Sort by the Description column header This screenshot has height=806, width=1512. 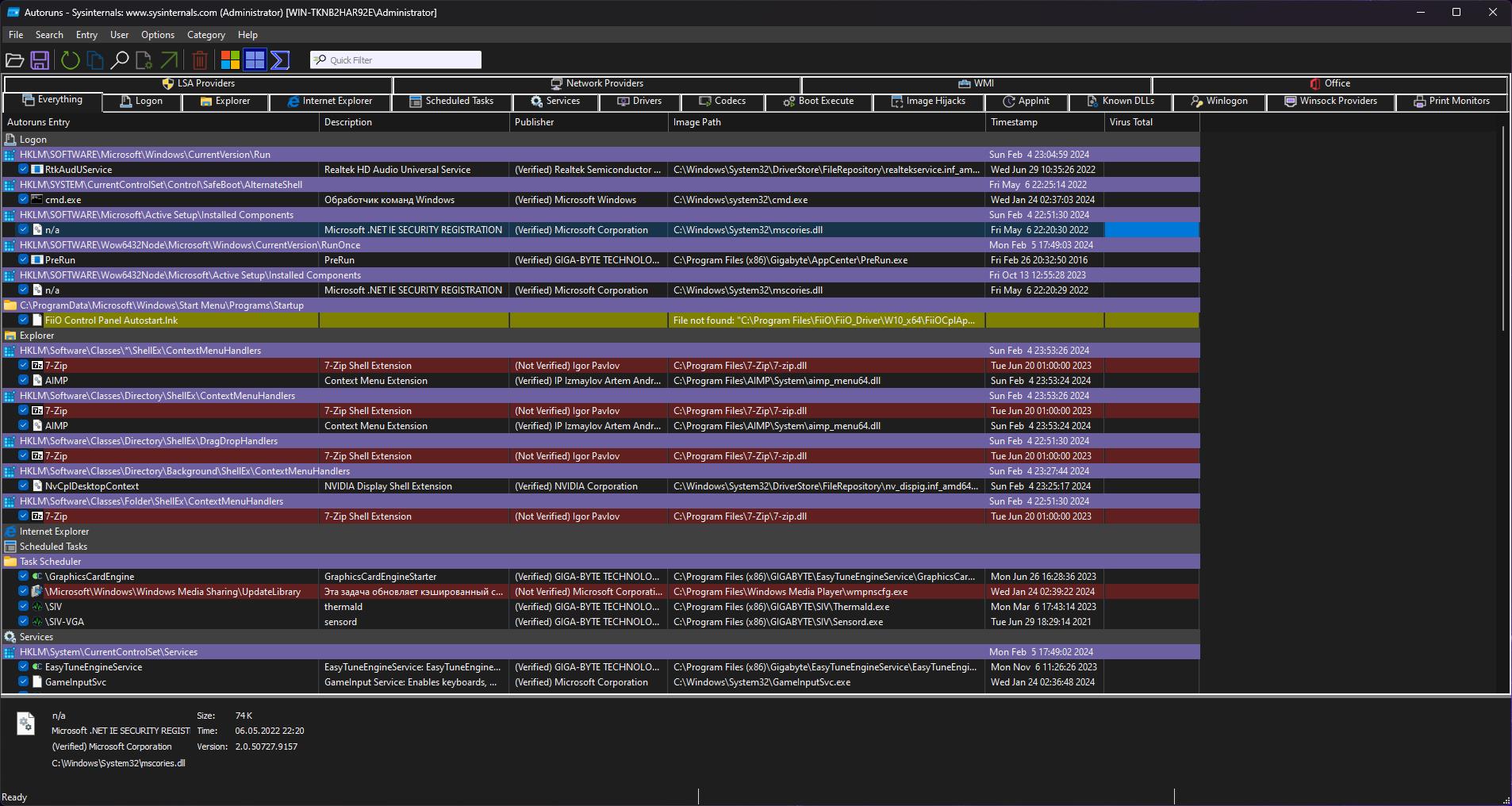414,122
